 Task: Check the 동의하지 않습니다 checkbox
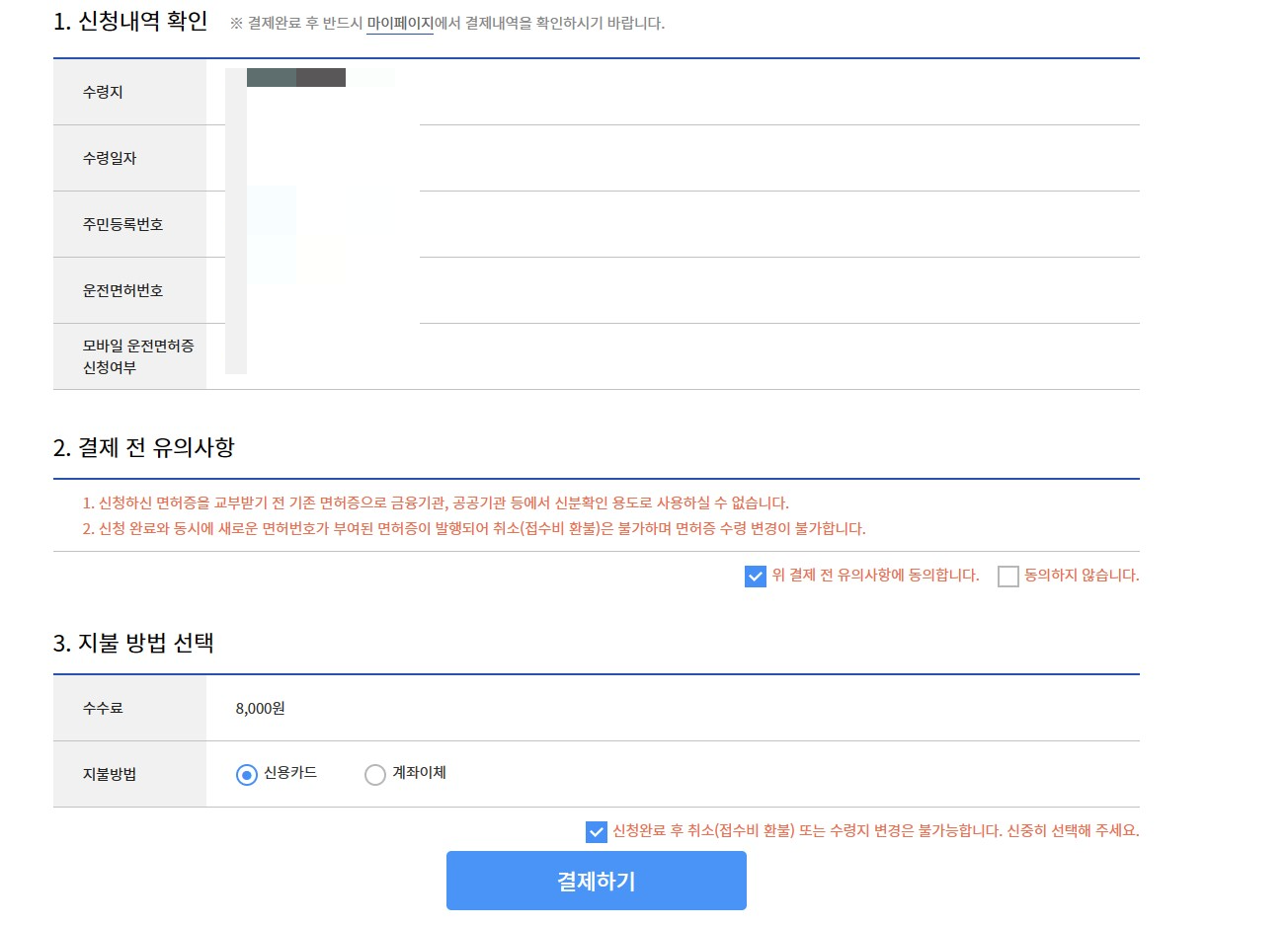(x=1008, y=577)
